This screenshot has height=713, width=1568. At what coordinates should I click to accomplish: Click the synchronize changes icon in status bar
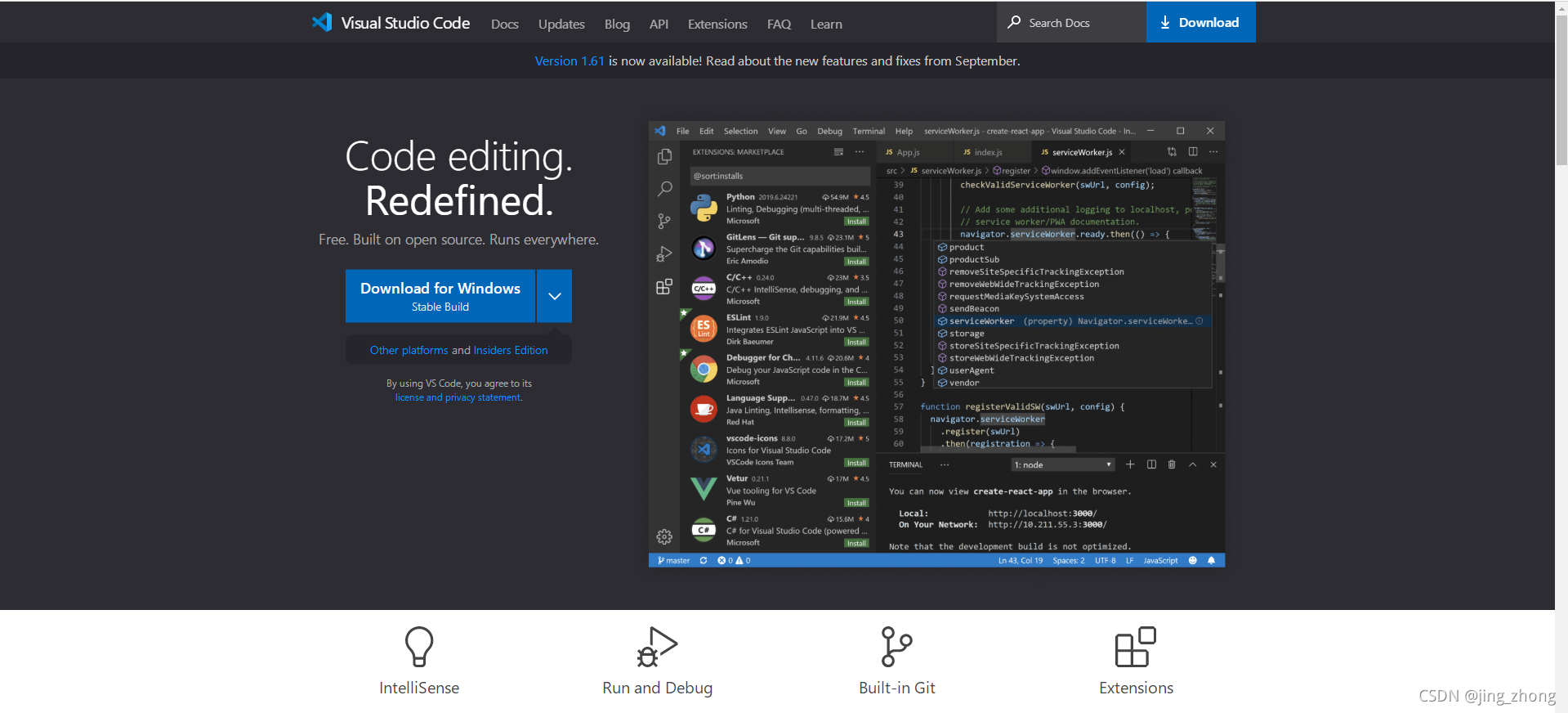[704, 560]
